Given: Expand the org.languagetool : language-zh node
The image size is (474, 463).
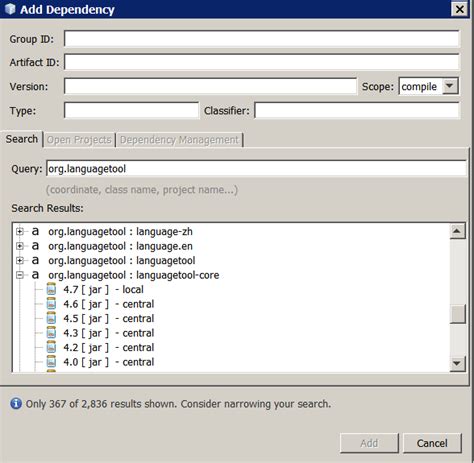Looking at the screenshot, I should pos(20,231).
